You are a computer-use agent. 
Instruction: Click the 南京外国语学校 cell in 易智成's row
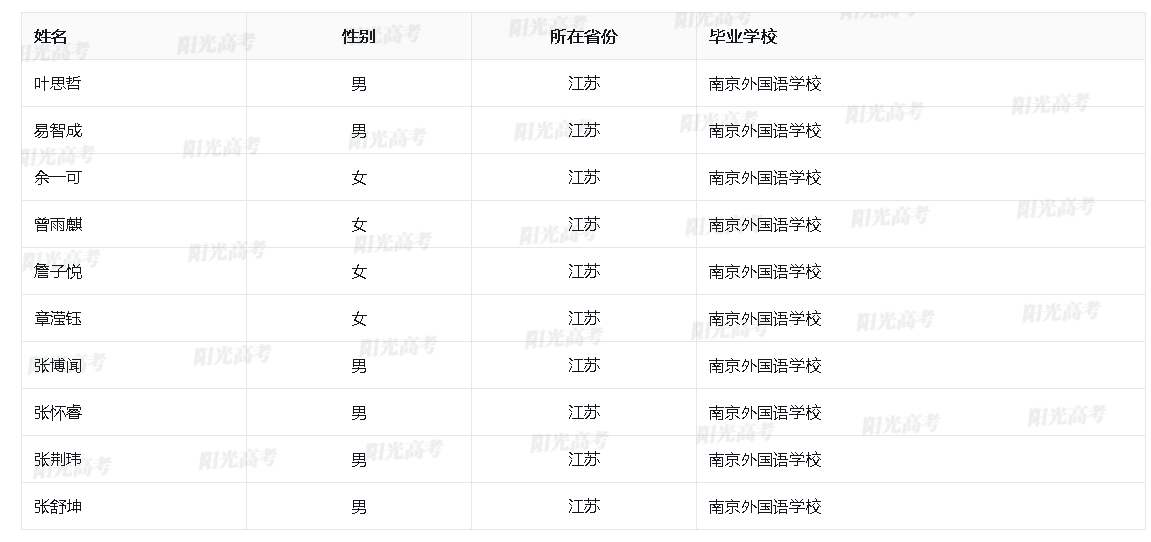765,131
